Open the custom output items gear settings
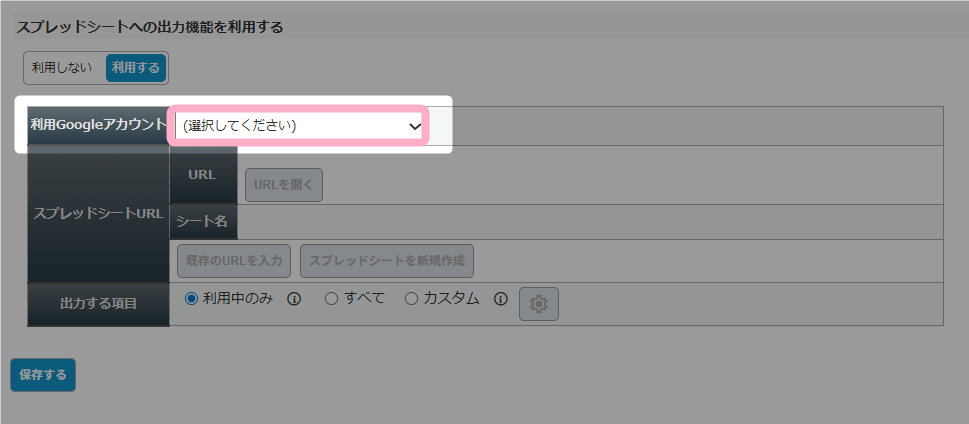Screen dimensions: 969x424 point(539,304)
